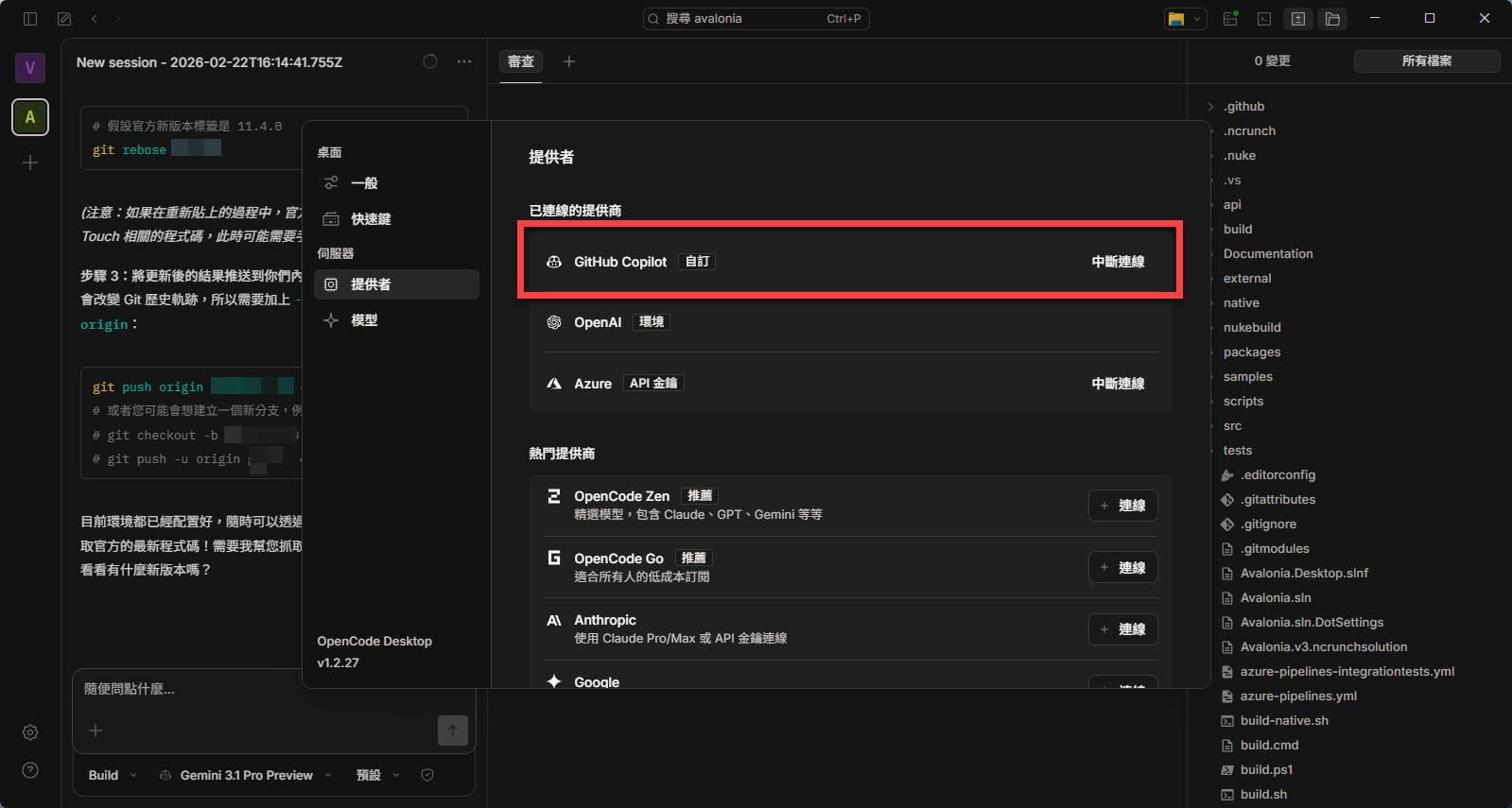Expand the .github folder
This screenshot has width=1512, height=808.
(x=1243, y=107)
